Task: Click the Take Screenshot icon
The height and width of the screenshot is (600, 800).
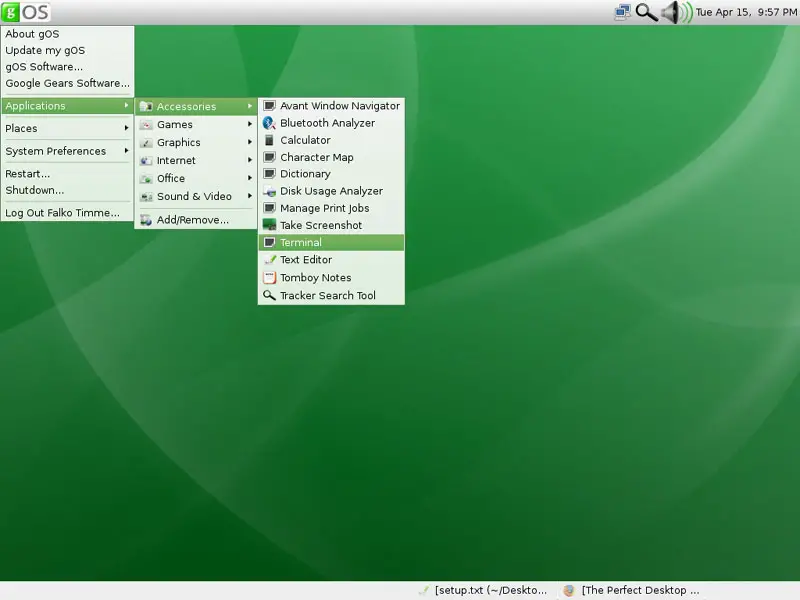Action: tap(269, 225)
